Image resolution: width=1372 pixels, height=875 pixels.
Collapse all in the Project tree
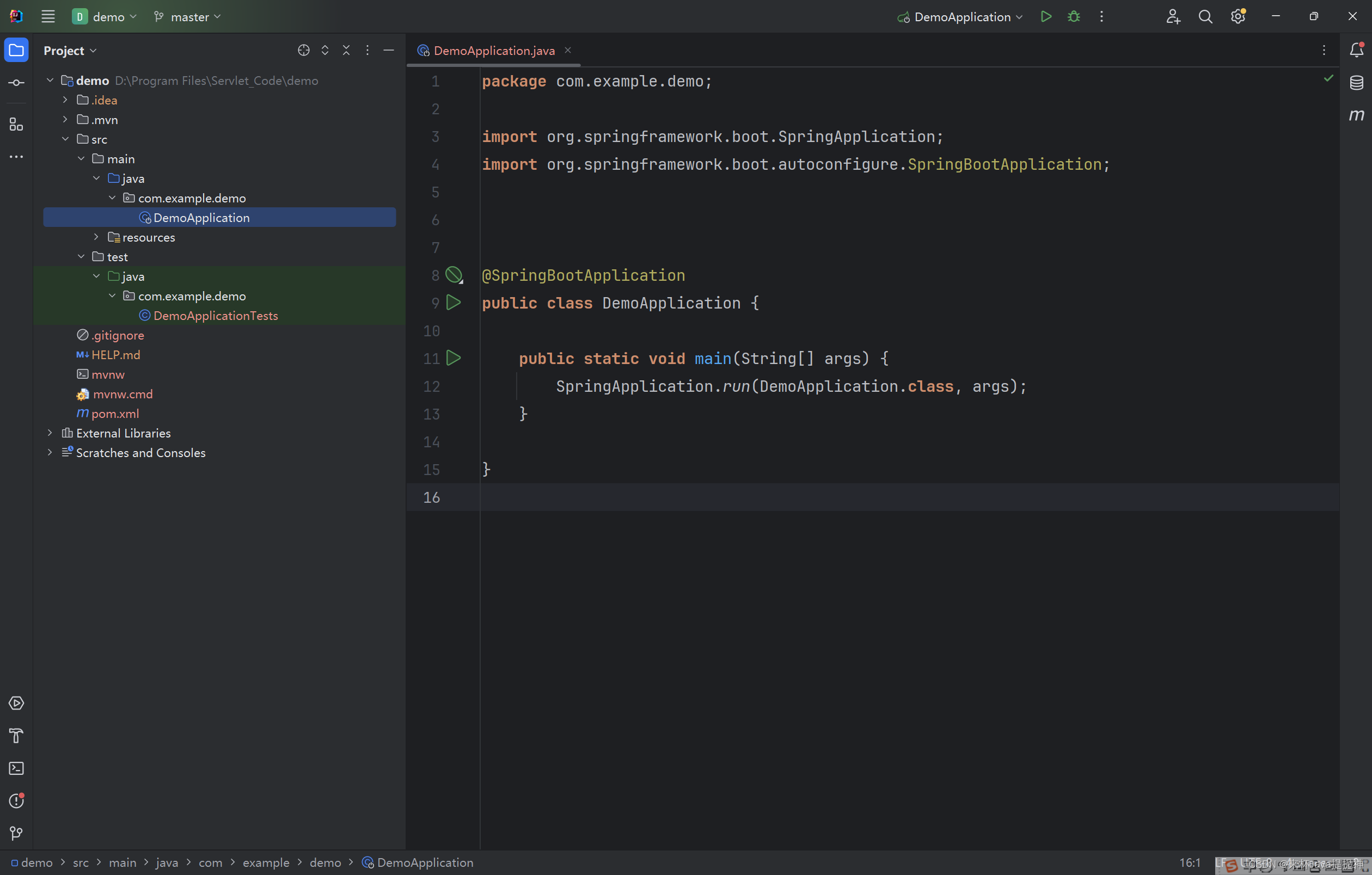(x=346, y=50)
